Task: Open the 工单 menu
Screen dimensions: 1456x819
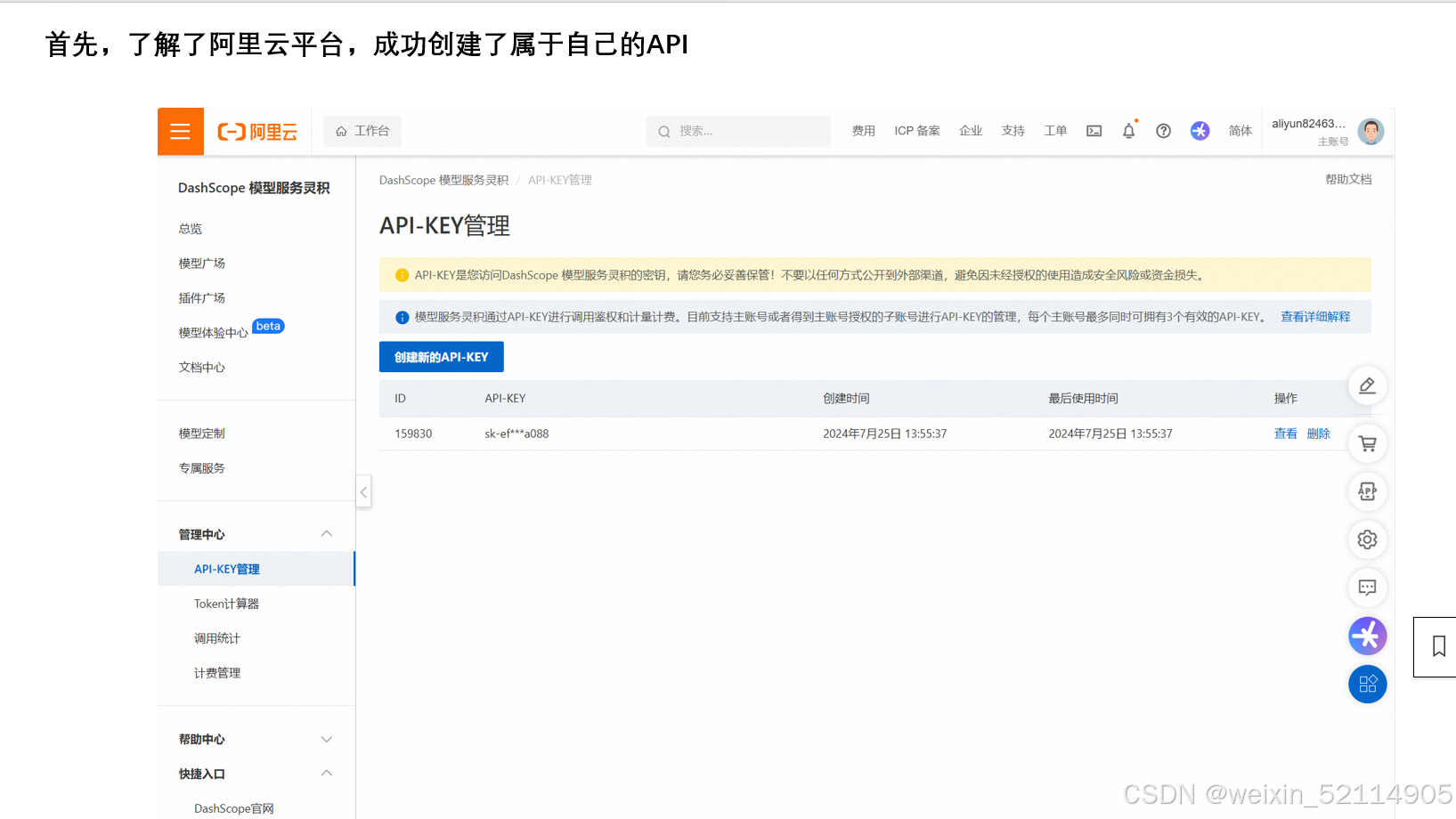Action: tap(1055, 131)
